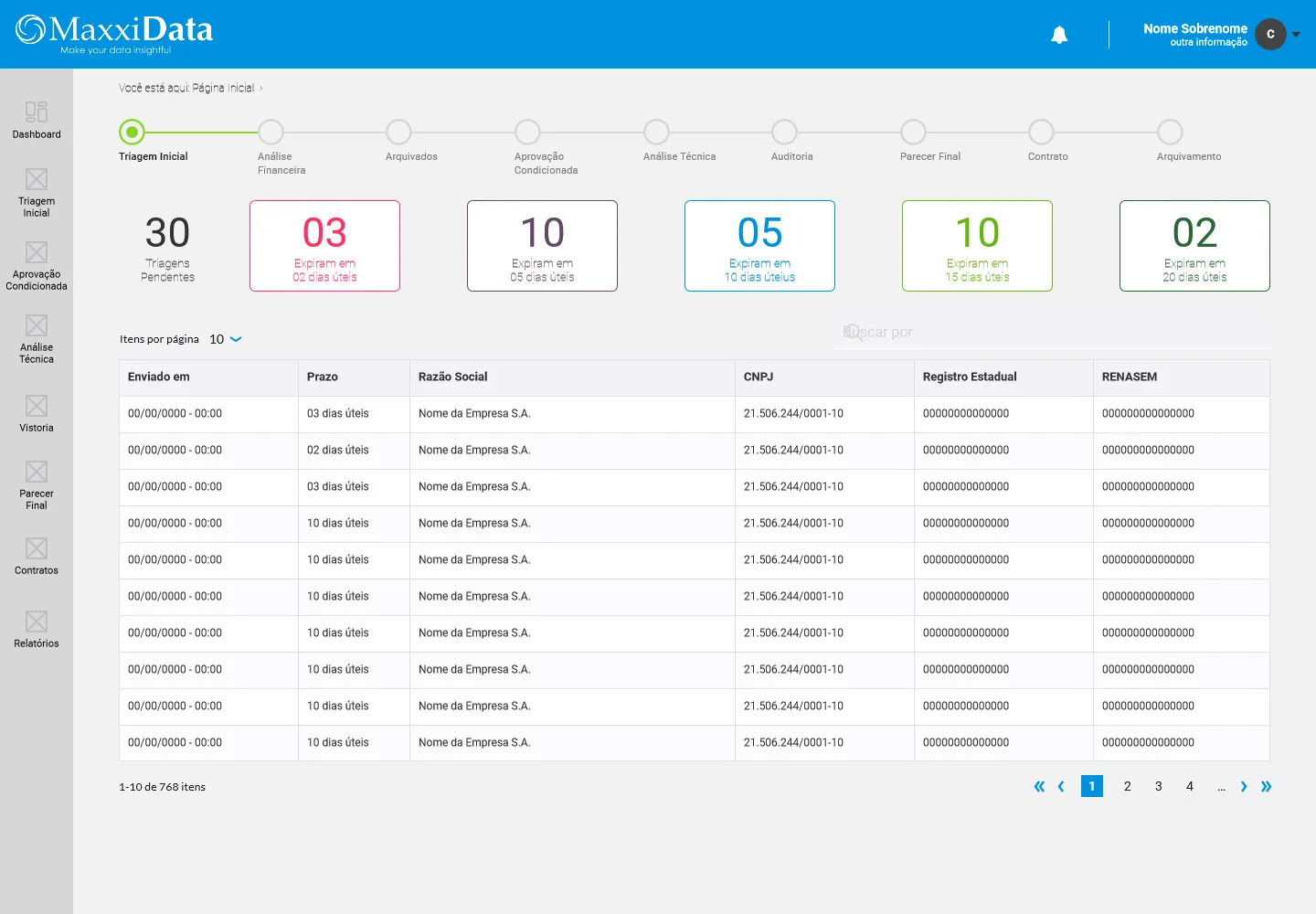
Task: Go to Contratos in the sidebar
Action: pos(37,547)
